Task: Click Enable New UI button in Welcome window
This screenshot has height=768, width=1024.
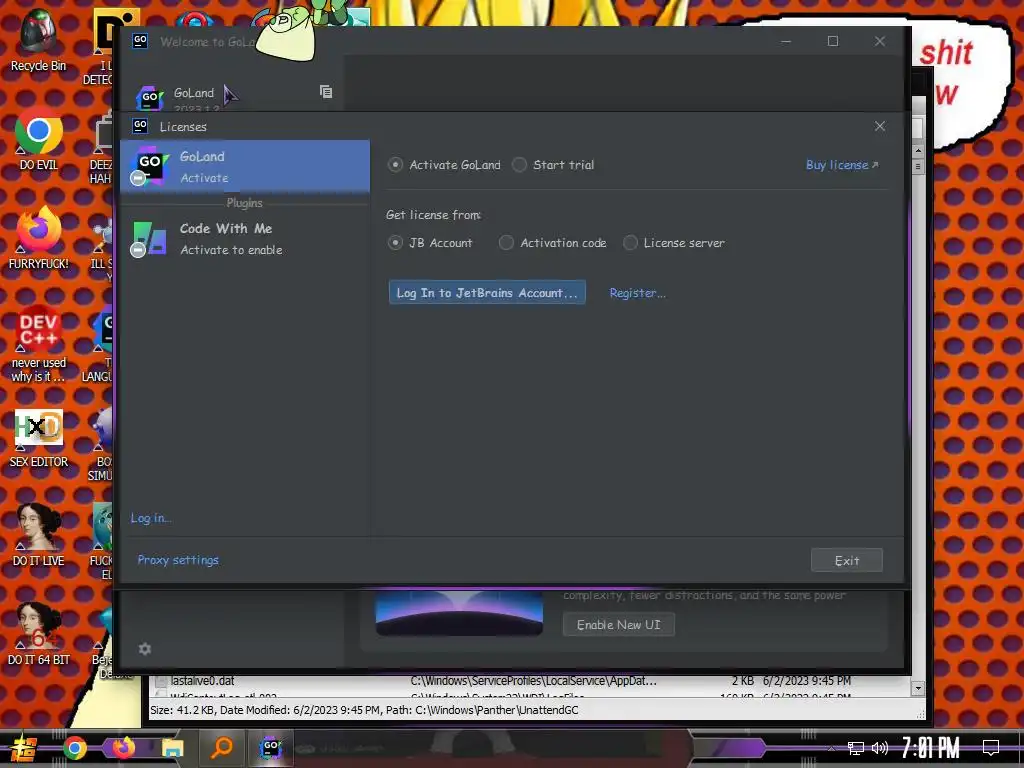Action: (x=618, y=625)
